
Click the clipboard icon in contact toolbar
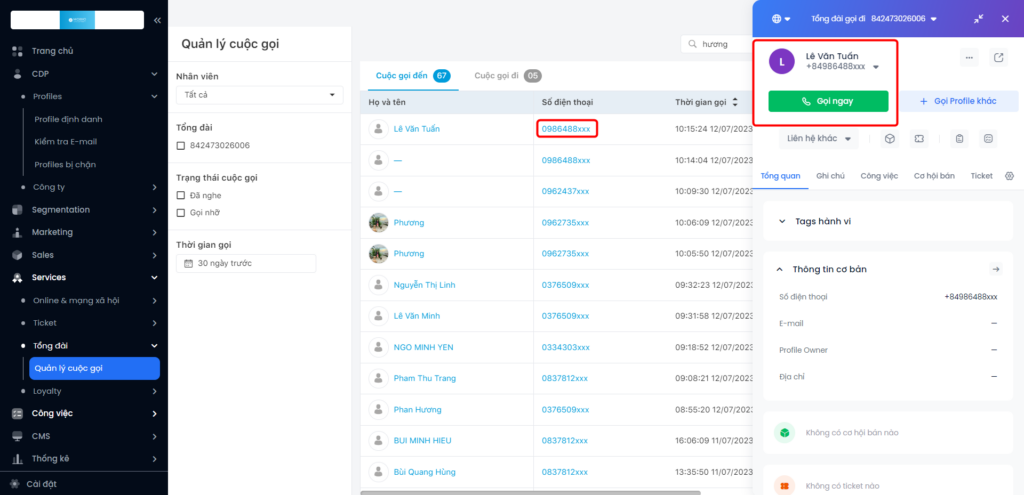pyautogui.click(x=959, y=138)
